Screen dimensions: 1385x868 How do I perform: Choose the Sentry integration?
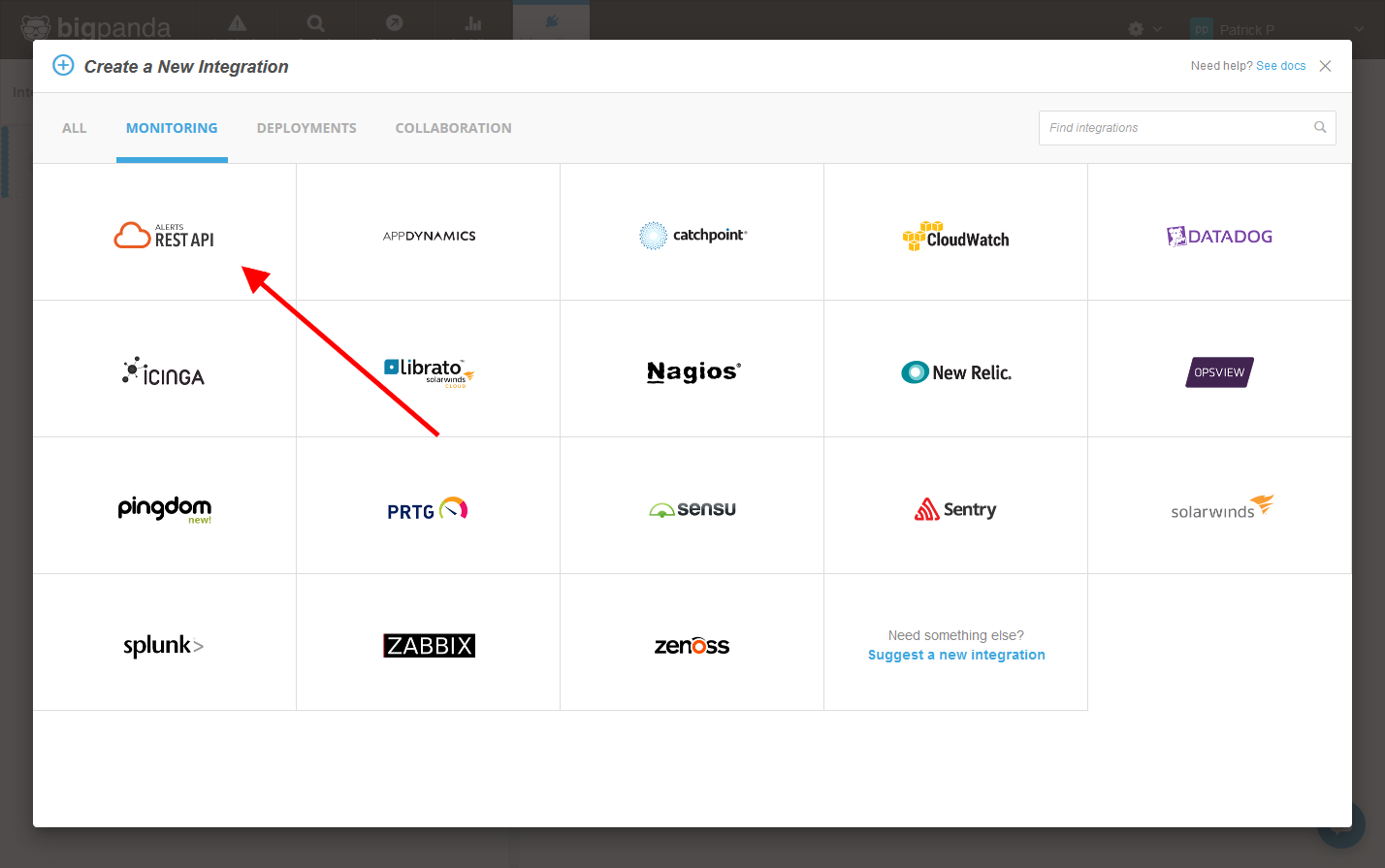[955, 509]
